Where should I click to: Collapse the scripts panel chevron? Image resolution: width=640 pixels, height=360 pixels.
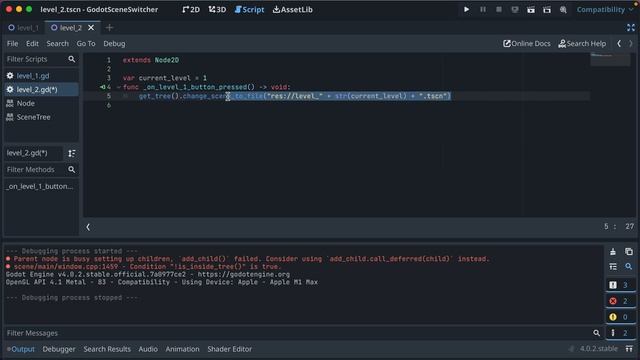(x=88, y=227)
